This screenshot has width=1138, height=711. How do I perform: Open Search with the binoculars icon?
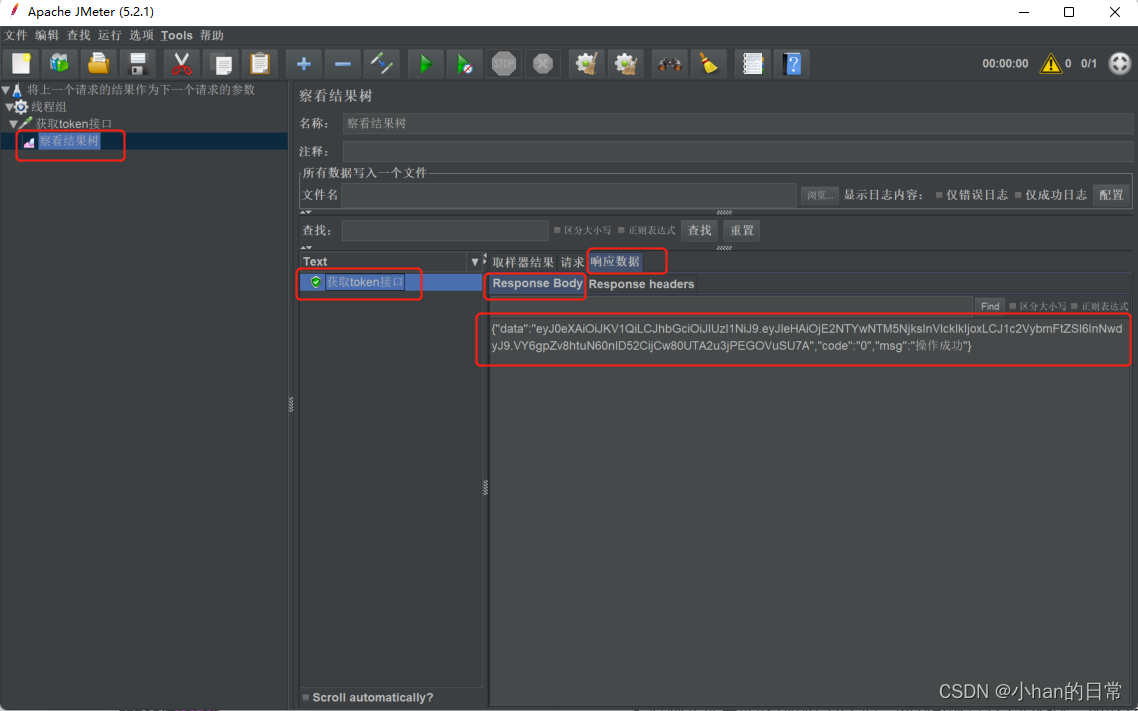coord(669,64)
